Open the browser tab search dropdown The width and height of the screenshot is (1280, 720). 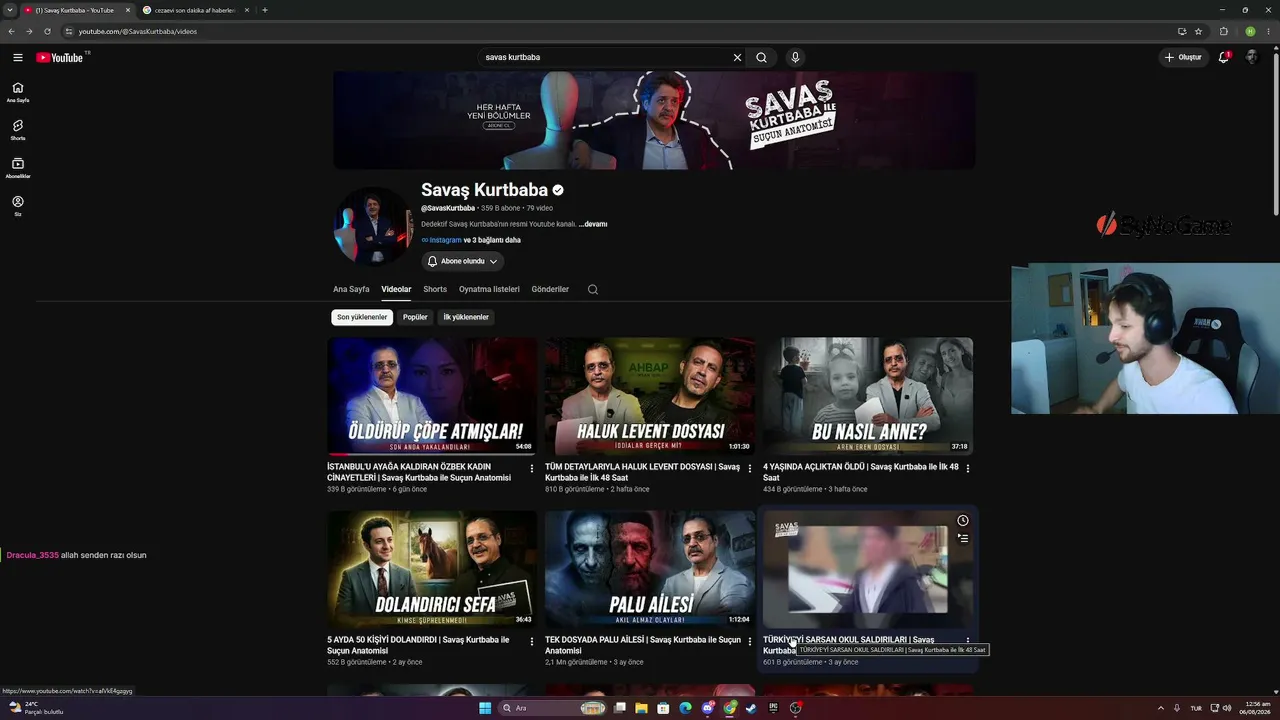9,10
